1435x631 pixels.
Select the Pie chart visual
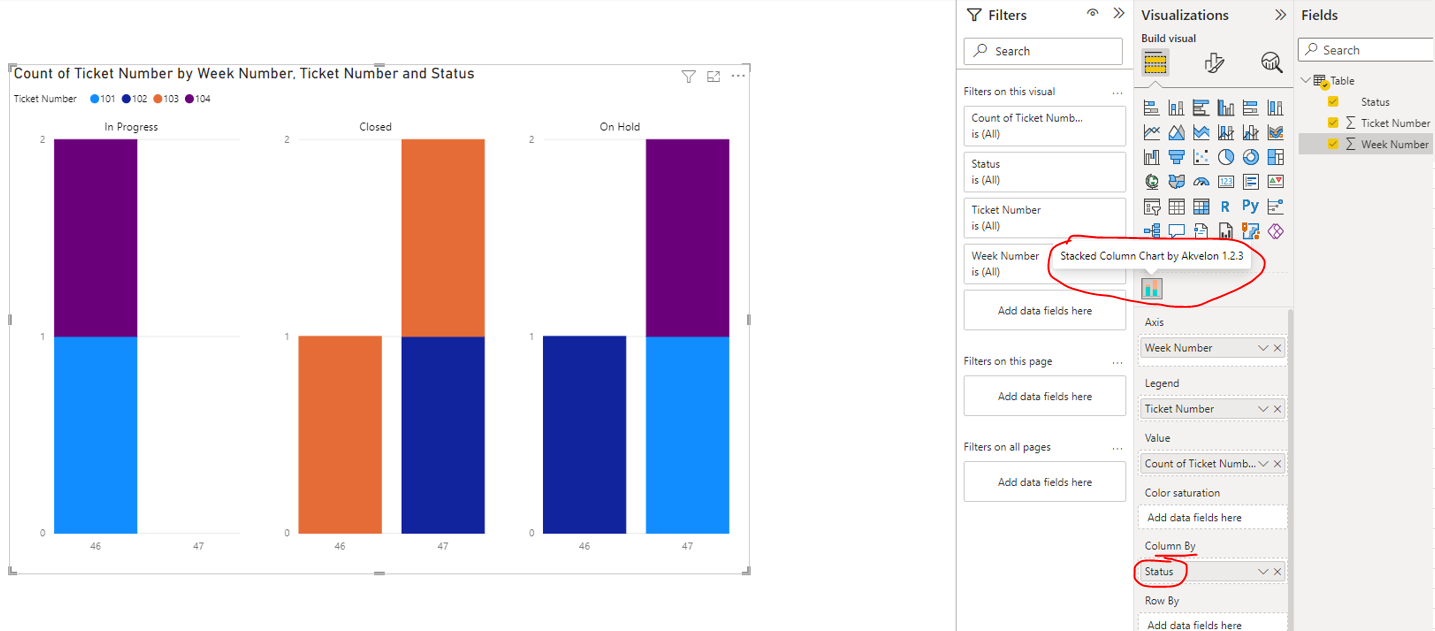(x=1225, y=157)
